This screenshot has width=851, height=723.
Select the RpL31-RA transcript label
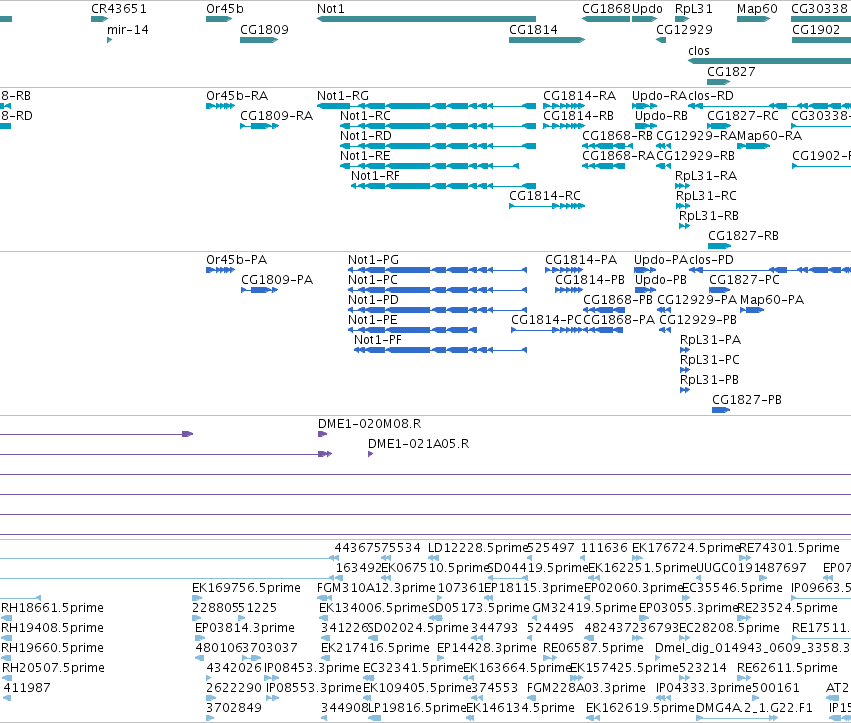706,176
